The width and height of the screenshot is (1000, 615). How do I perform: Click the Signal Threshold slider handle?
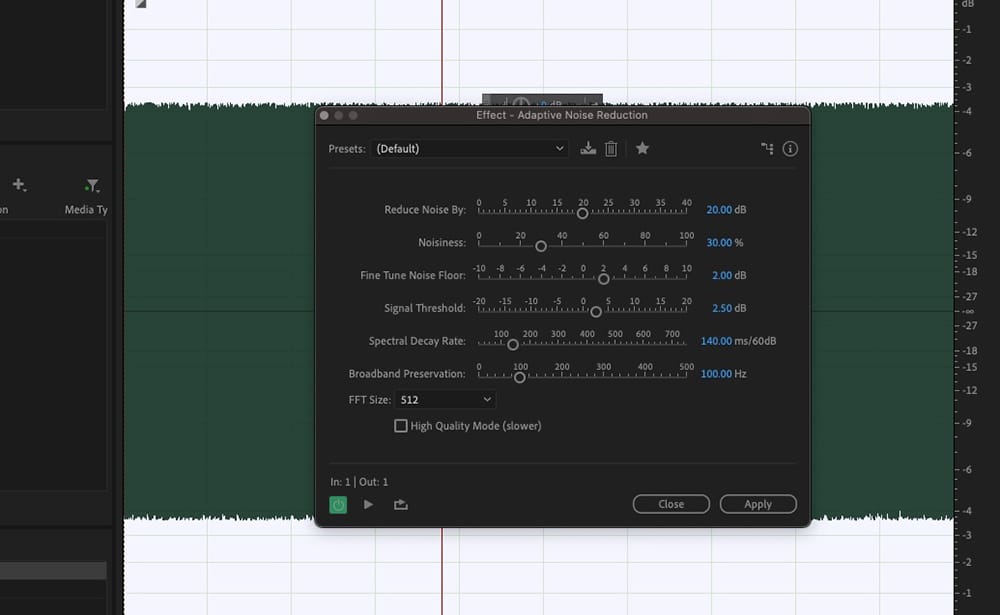click(596, 312)
